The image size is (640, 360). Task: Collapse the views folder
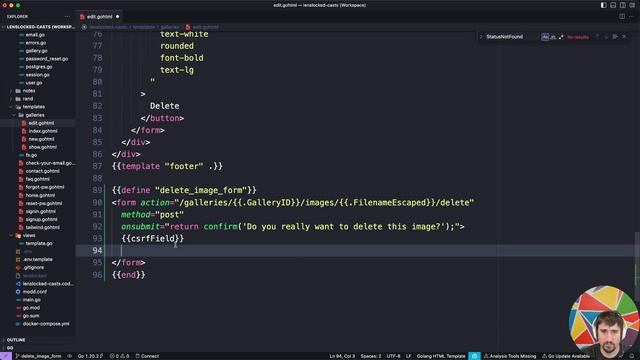point(29,236)
